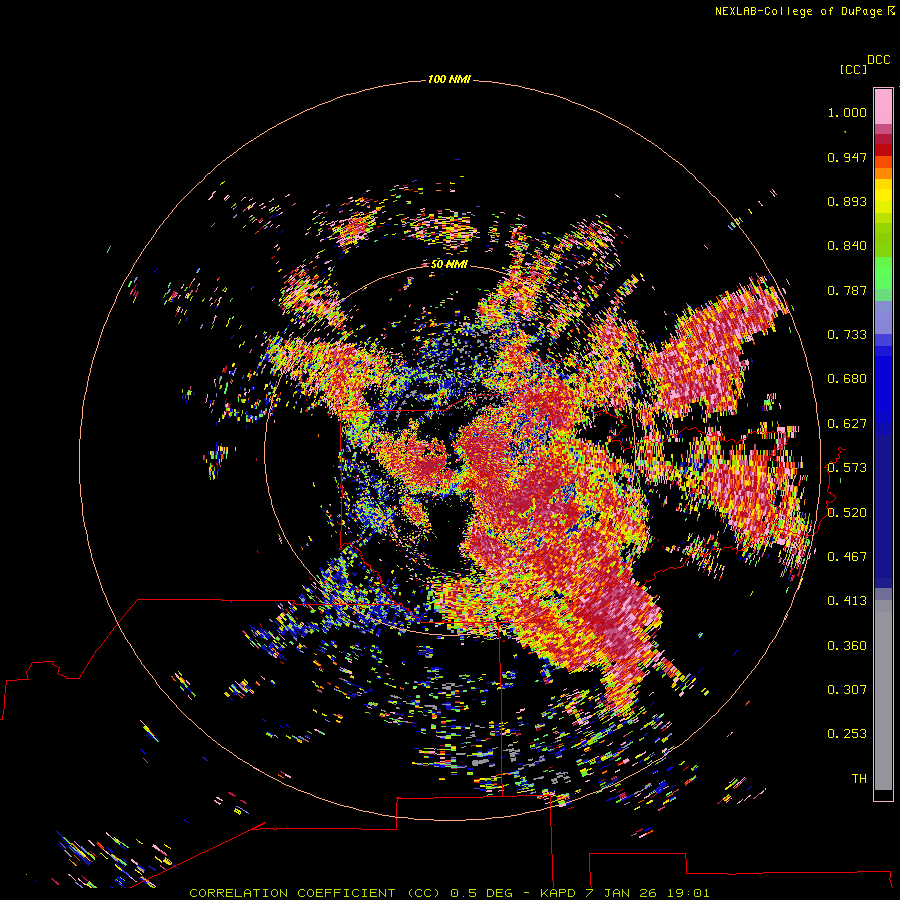Click the DCC label above the color scale
The image size is (900, 900).
click(879, 60)
